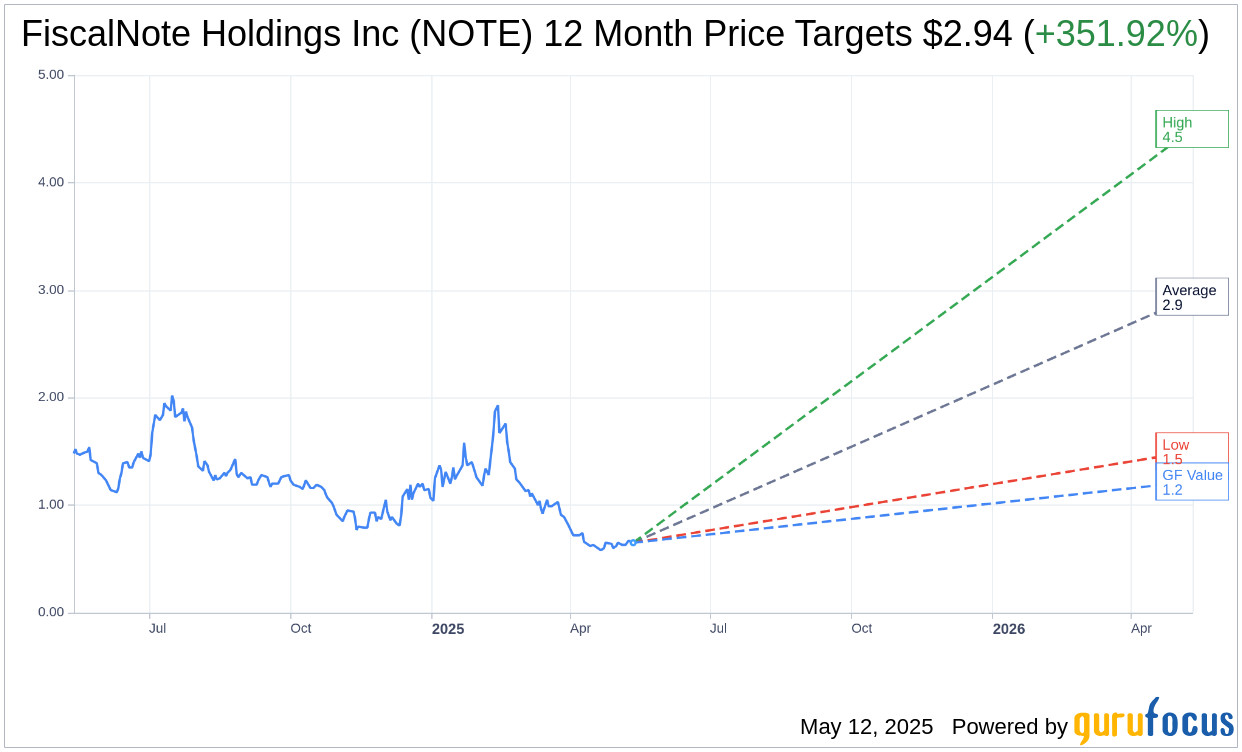
Task: Click the price line peak near 2.00
Action: pos(172,397)
